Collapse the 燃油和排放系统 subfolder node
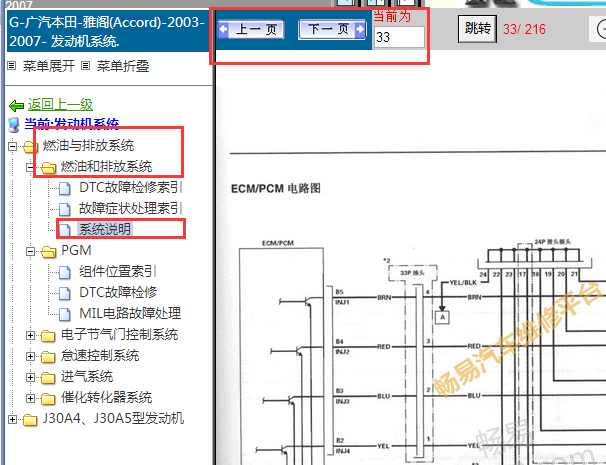Image resolution: width=606 pixels, height=465 pixels. pos(31,167)
